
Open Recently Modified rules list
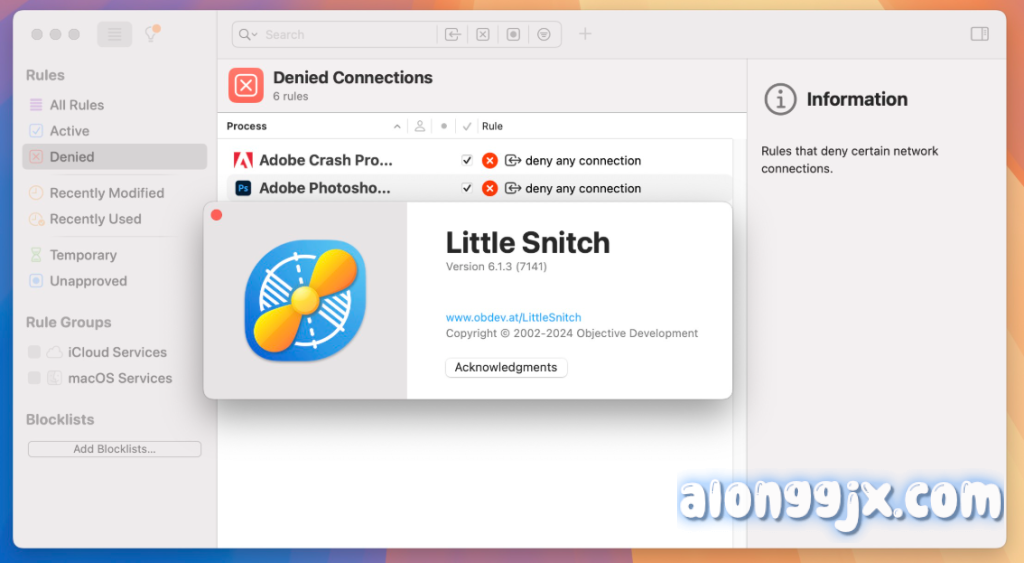pyautogui.click(x=106, y=193)
